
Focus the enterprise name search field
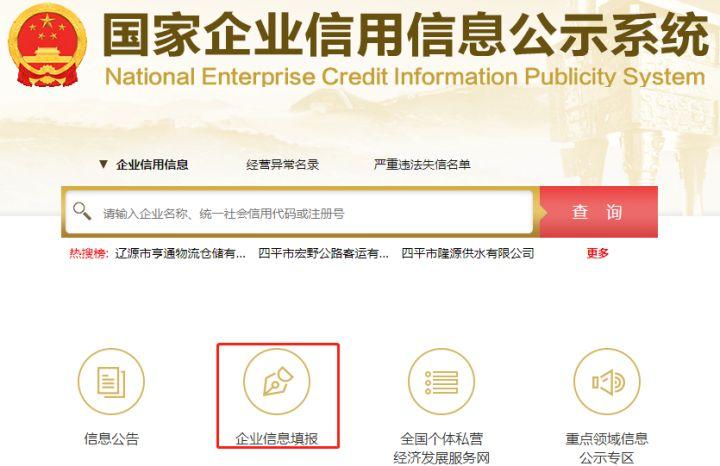coord(299,212)
